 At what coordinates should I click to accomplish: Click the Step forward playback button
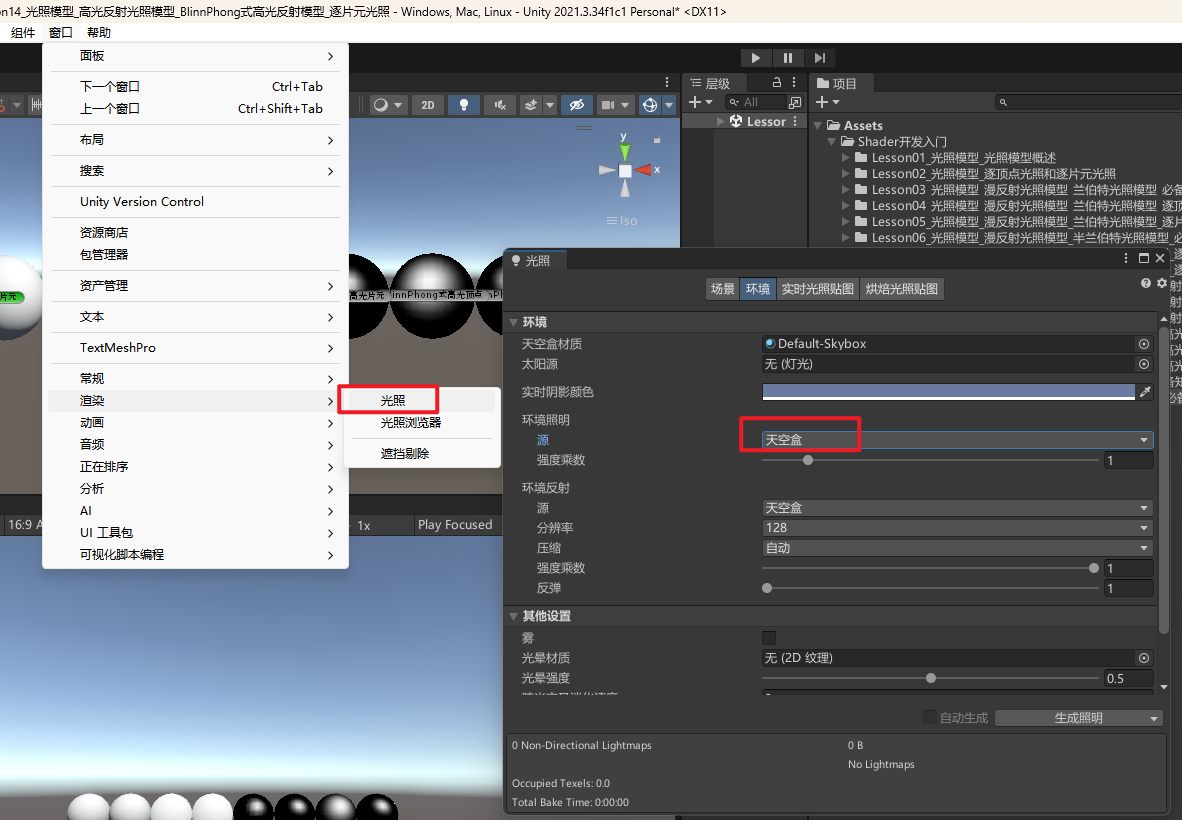tap(820, 58)
